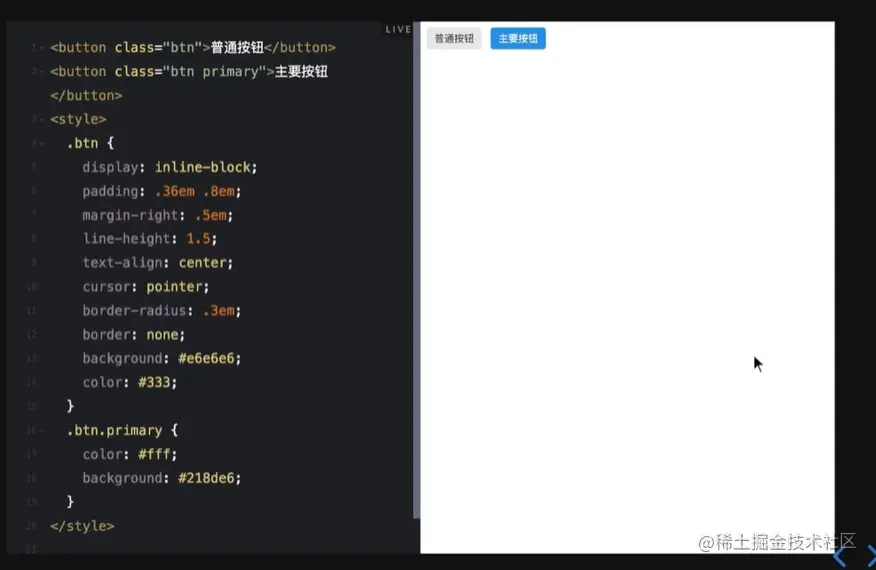876x570 pixels.
Task: Click the blue 主要按钮 preview button
Action: 518,39
